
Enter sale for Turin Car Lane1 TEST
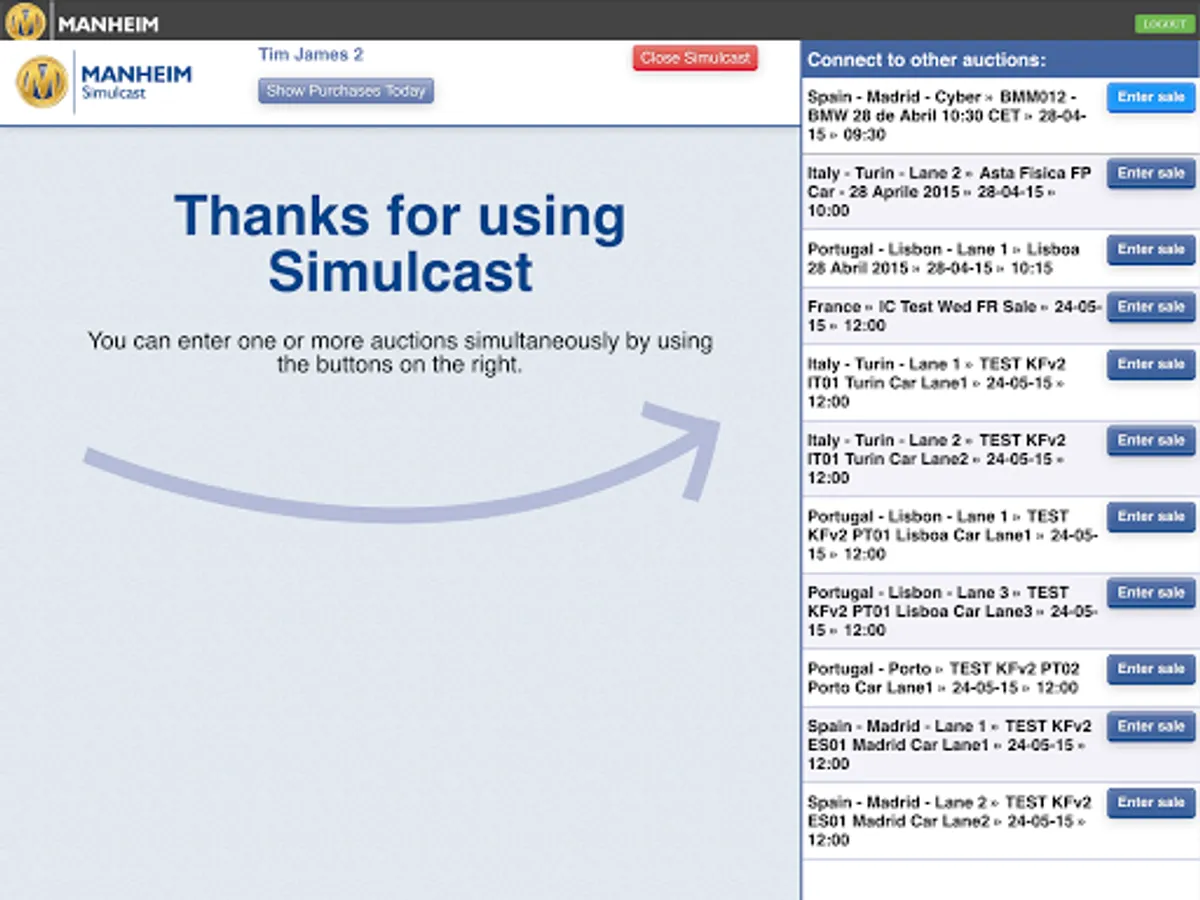1151,364
